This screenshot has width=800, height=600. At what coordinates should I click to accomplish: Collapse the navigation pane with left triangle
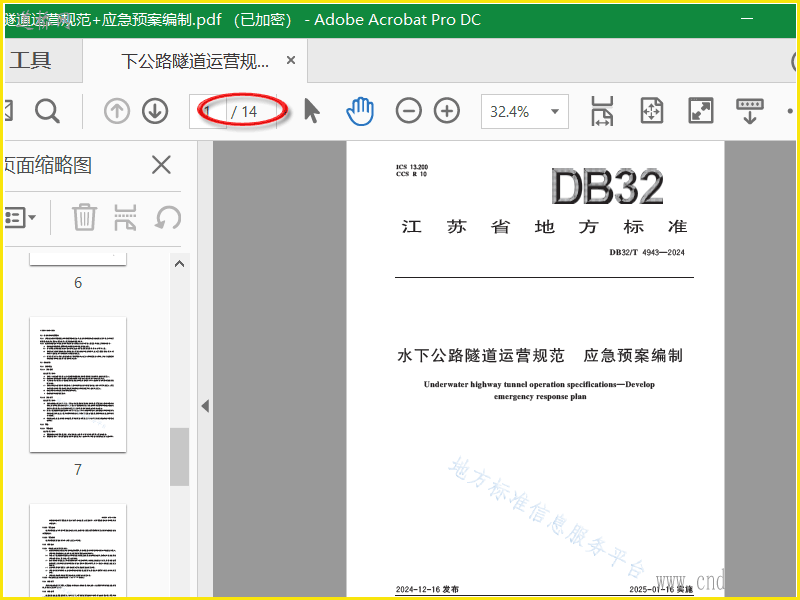coord(205,406)
